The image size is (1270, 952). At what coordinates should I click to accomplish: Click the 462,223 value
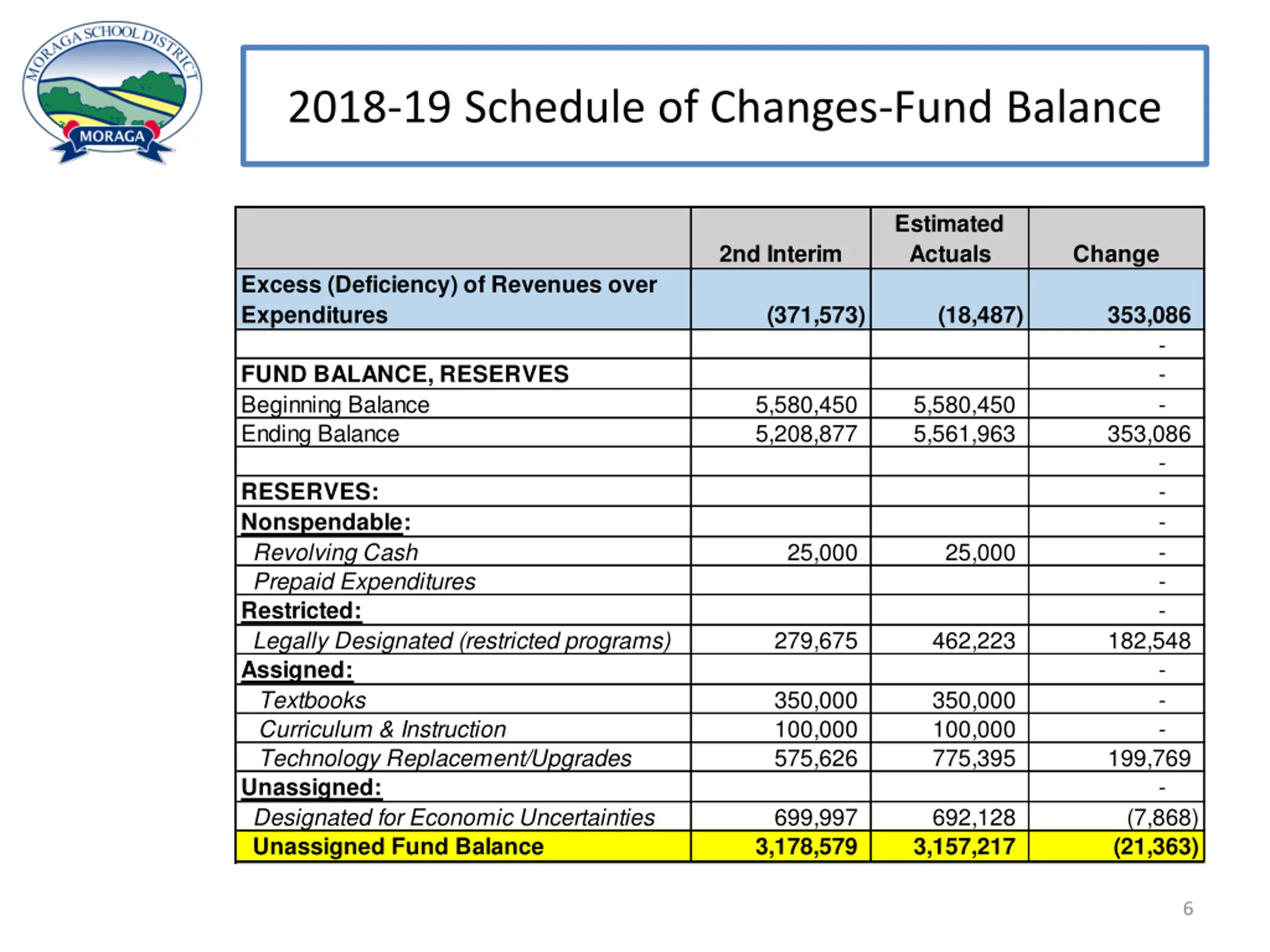pyautogui.click(x=974, y=641)
